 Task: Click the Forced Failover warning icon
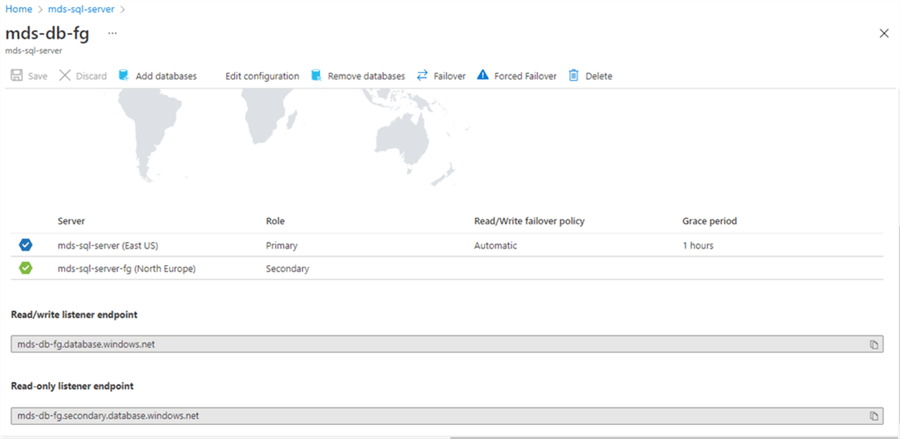point(483,75)
